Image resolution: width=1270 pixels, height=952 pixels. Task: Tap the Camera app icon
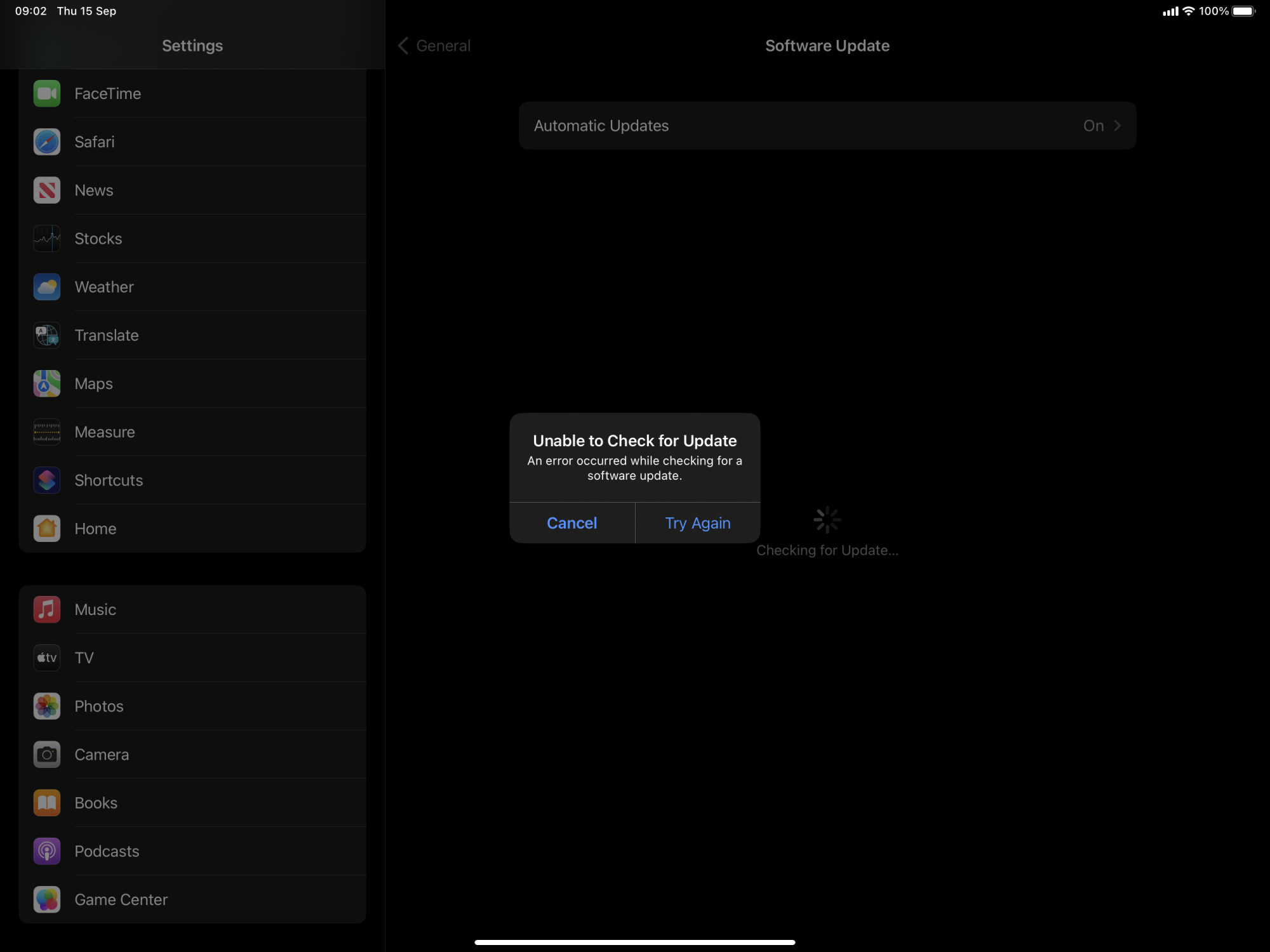[x=46, y=754]
